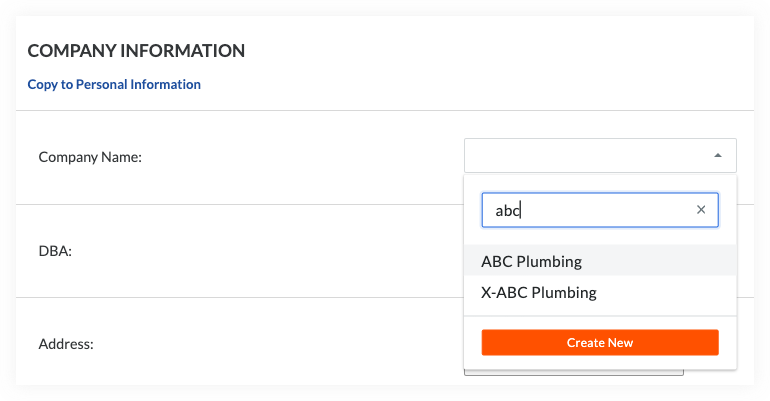Click the DBA label

54,251
